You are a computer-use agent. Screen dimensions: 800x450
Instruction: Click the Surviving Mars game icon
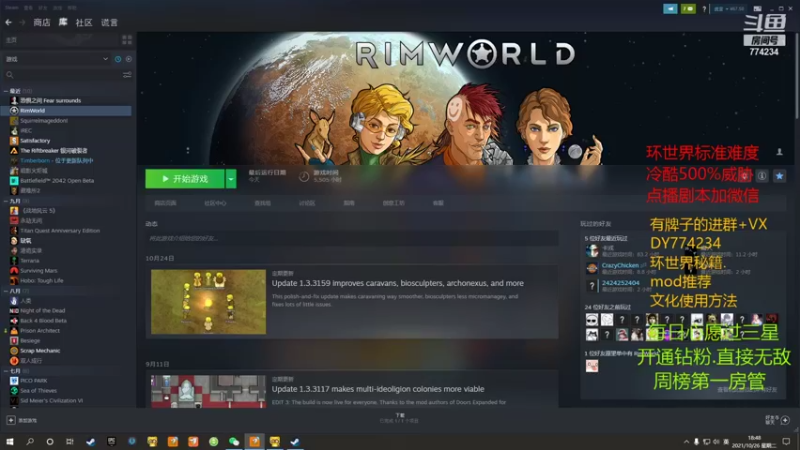click(x=14, y=270)
